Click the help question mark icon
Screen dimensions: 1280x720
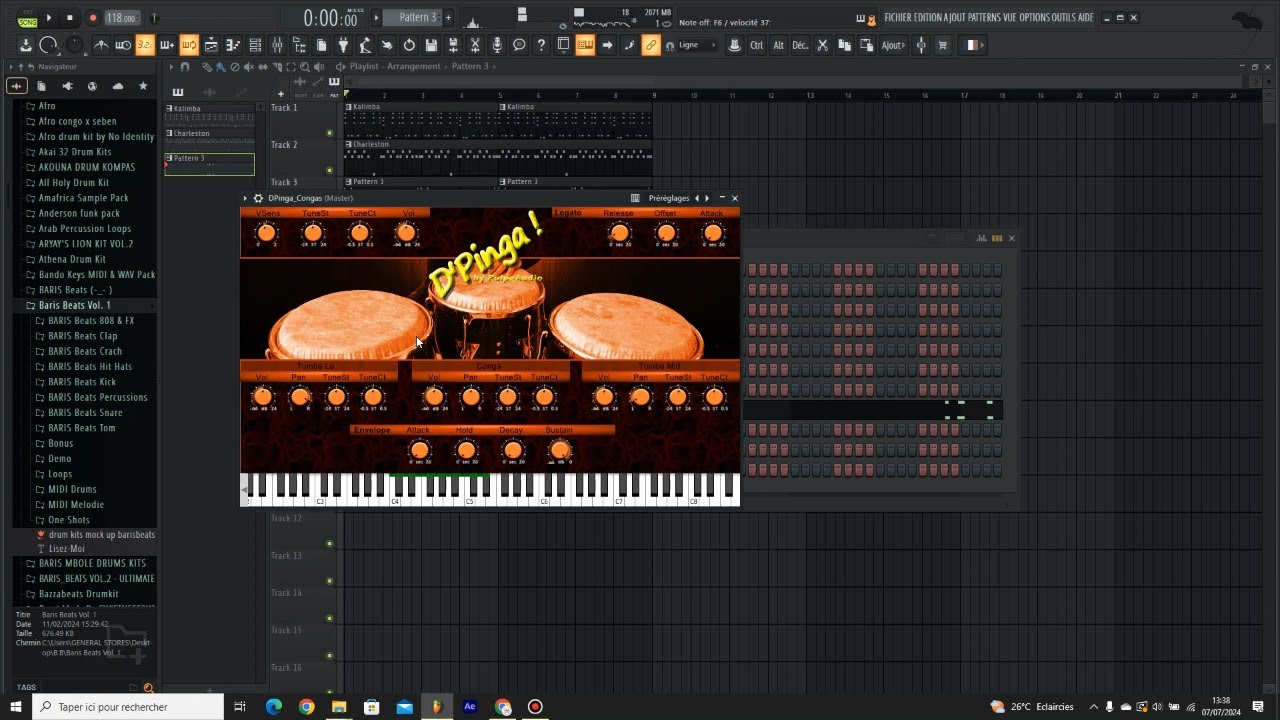[x=541, y=45]
